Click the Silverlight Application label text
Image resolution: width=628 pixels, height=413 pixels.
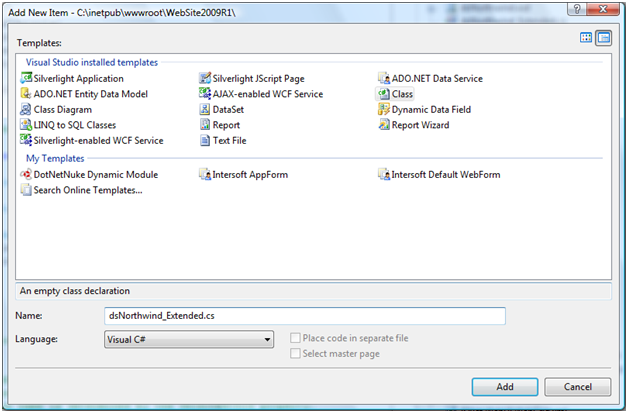pos(78,79)
